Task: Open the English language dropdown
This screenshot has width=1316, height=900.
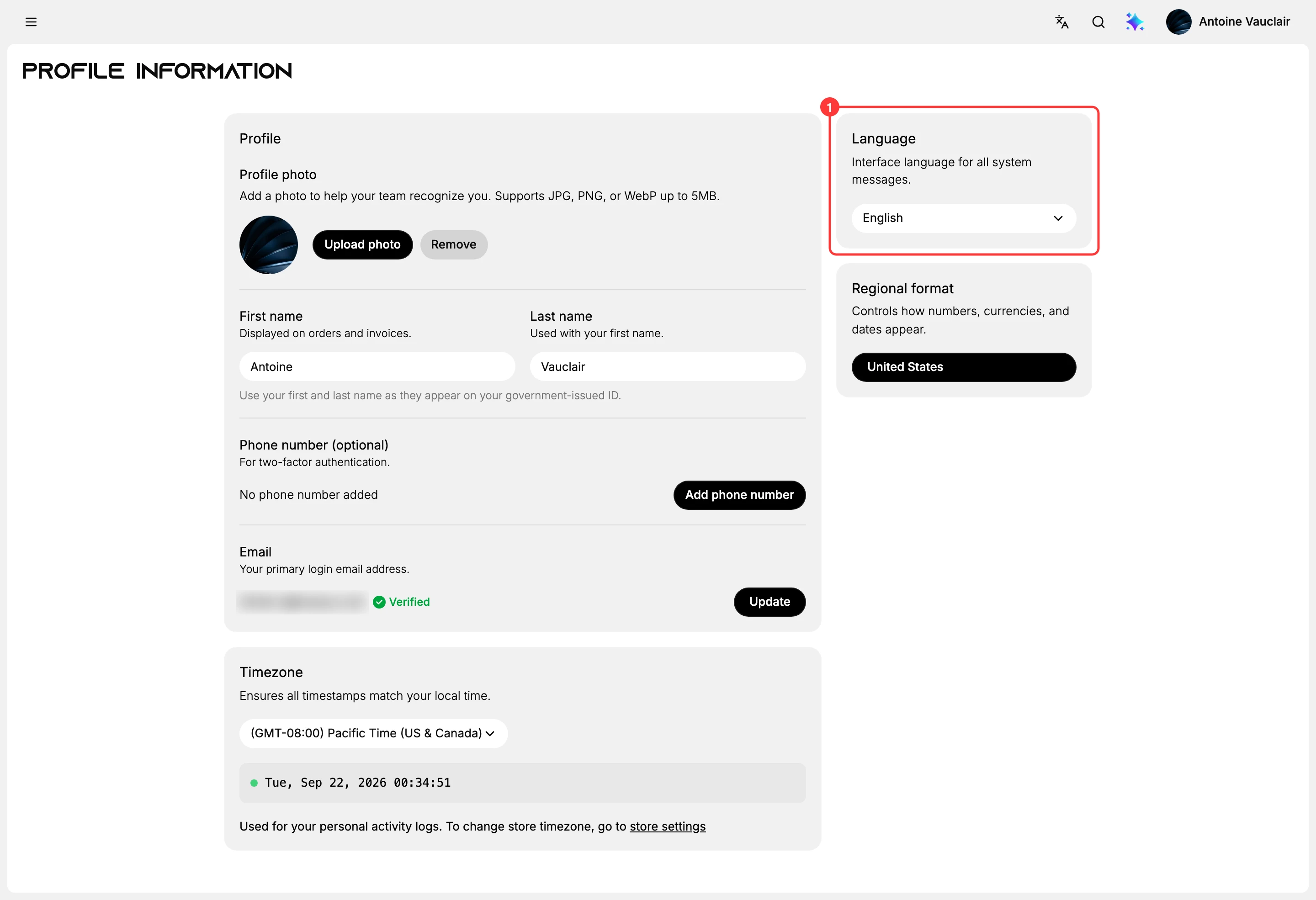Action: click(x=963, y=218)
